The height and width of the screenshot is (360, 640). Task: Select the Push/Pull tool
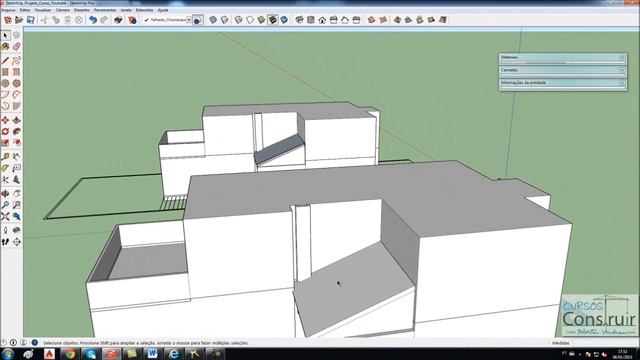(16, 120)
